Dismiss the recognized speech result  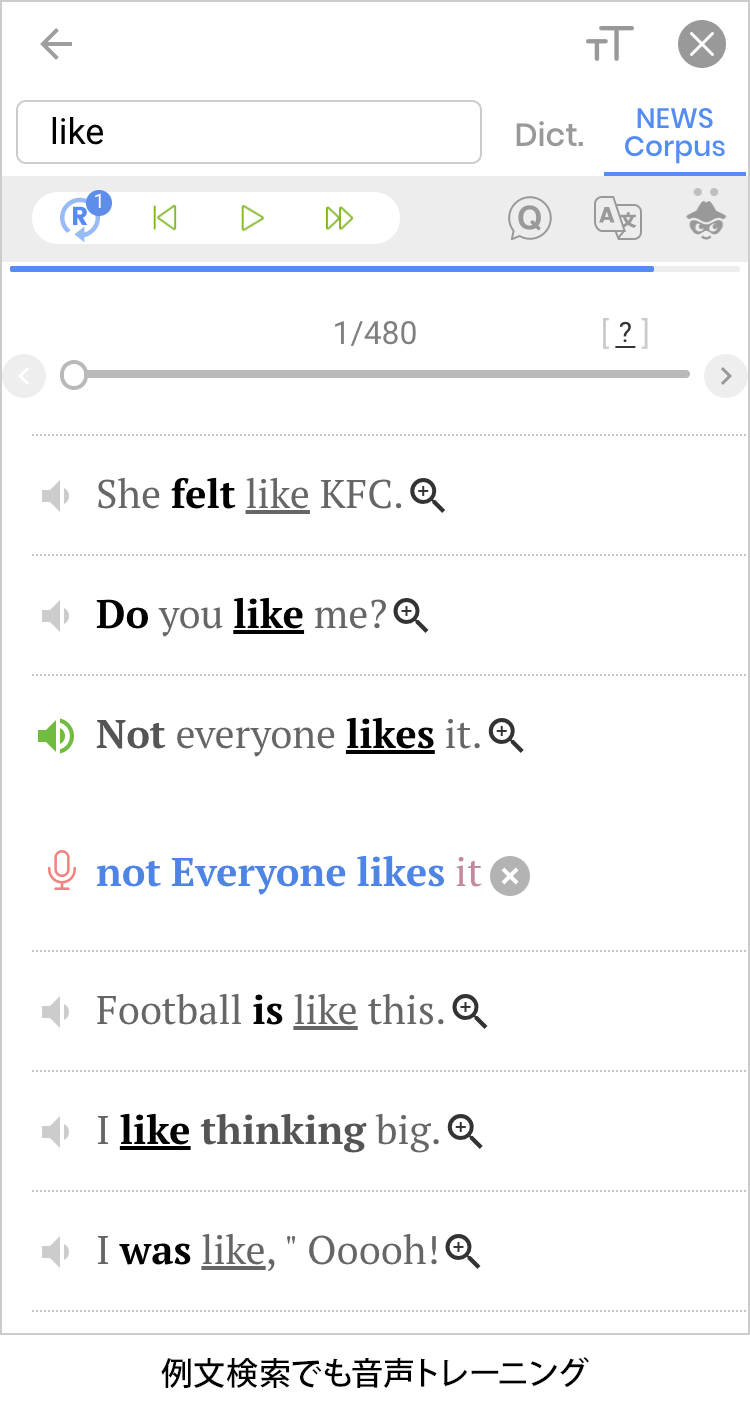[x=510, y=877]
